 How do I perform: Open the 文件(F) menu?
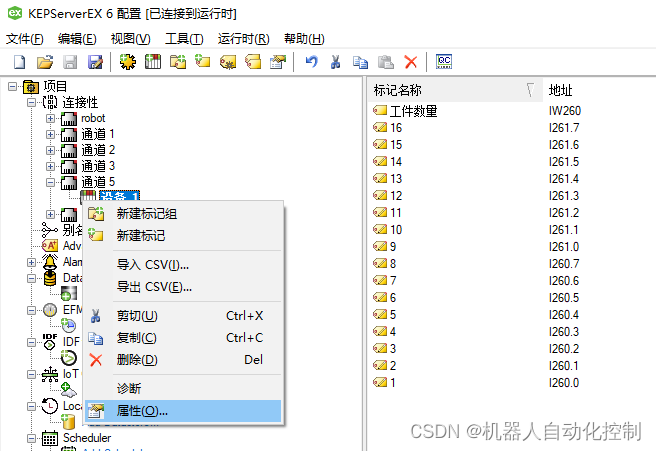pos(25,39)
